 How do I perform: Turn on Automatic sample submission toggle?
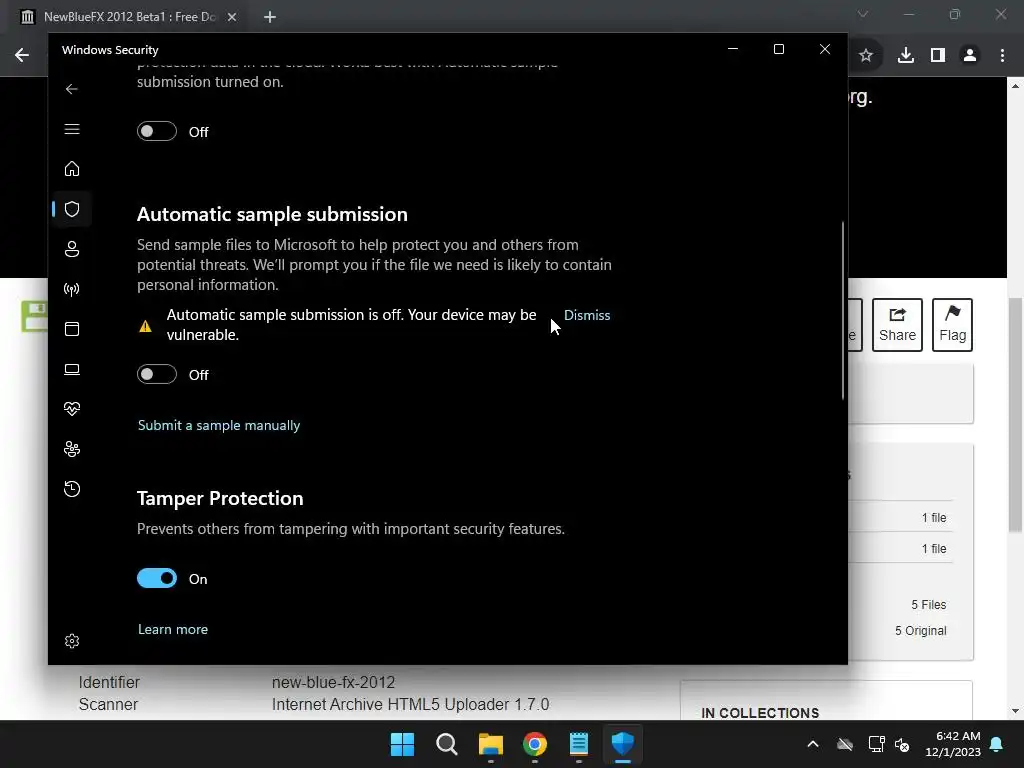pos(157,374)
